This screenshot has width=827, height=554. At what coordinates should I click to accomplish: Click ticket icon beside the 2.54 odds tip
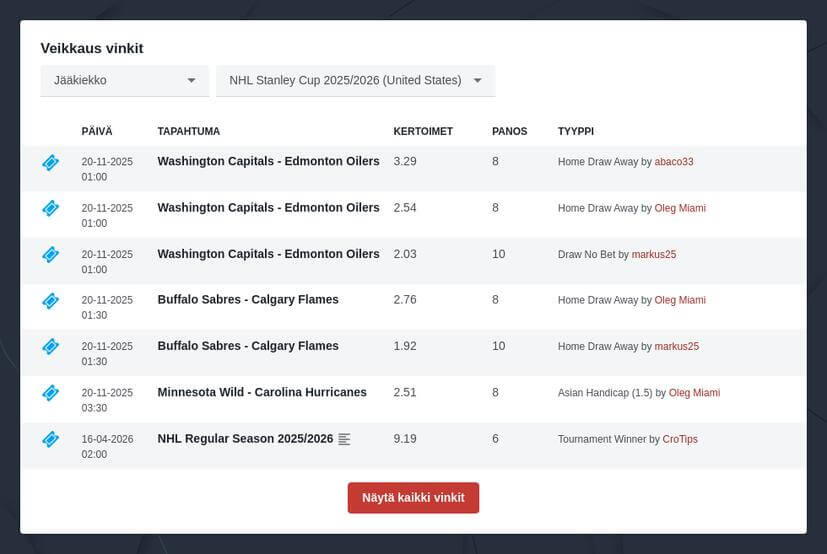50,208
